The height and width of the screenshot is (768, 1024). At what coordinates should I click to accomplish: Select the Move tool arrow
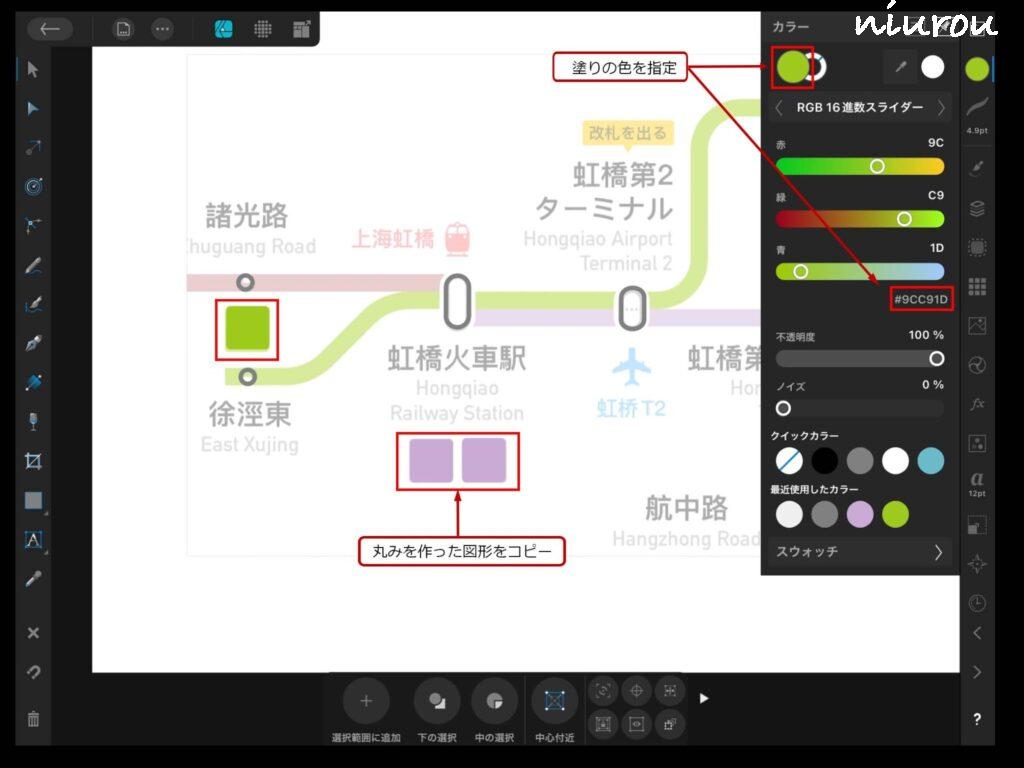tap(33, 69)
